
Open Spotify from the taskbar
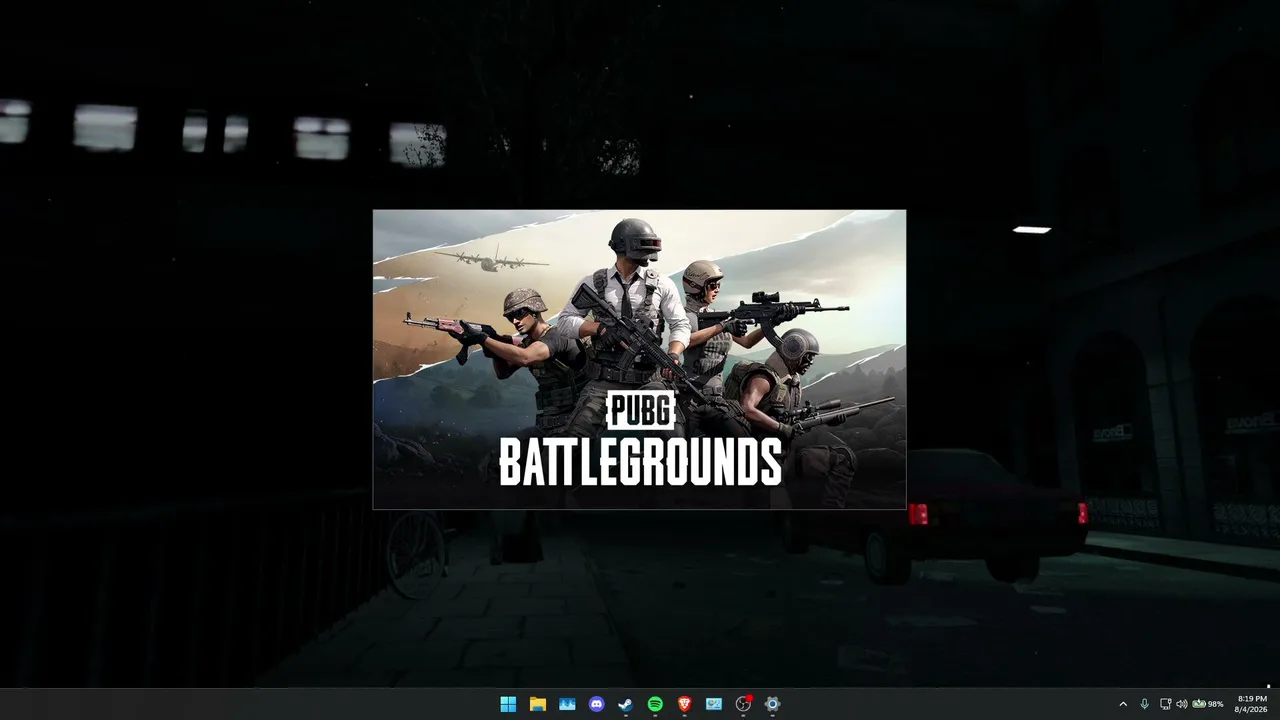coord(655,704)
